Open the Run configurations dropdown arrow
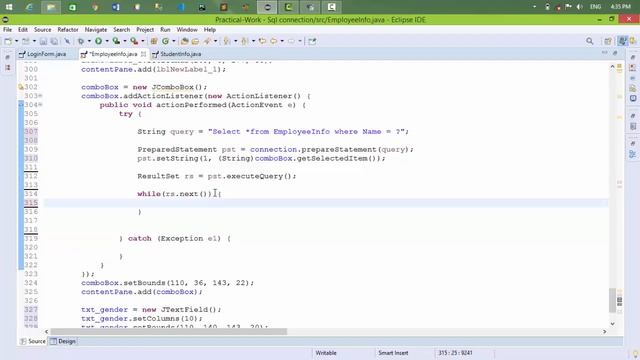 [x=107, y=41]
